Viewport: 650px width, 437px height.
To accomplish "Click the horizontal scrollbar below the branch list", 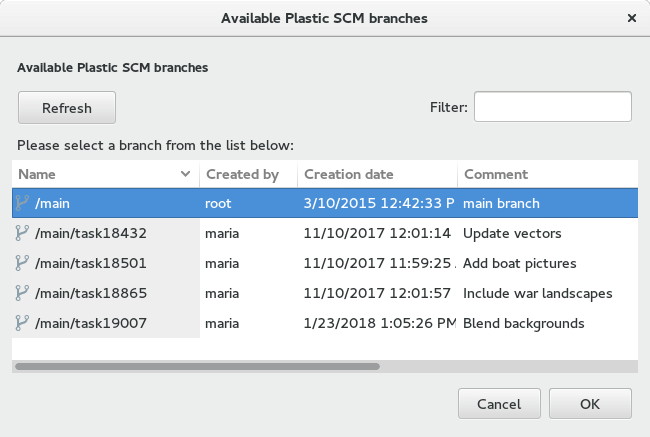I will [x=197, y=367].
